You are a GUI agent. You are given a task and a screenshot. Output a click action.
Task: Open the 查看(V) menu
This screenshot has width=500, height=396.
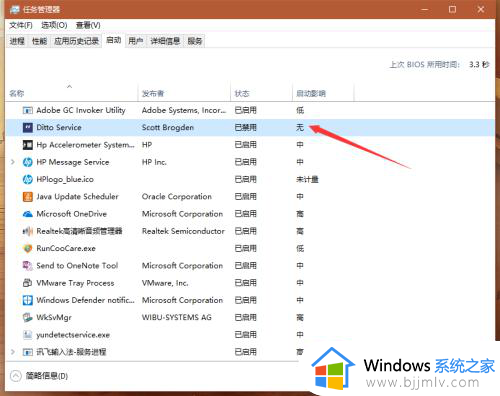tap(88, 25)
